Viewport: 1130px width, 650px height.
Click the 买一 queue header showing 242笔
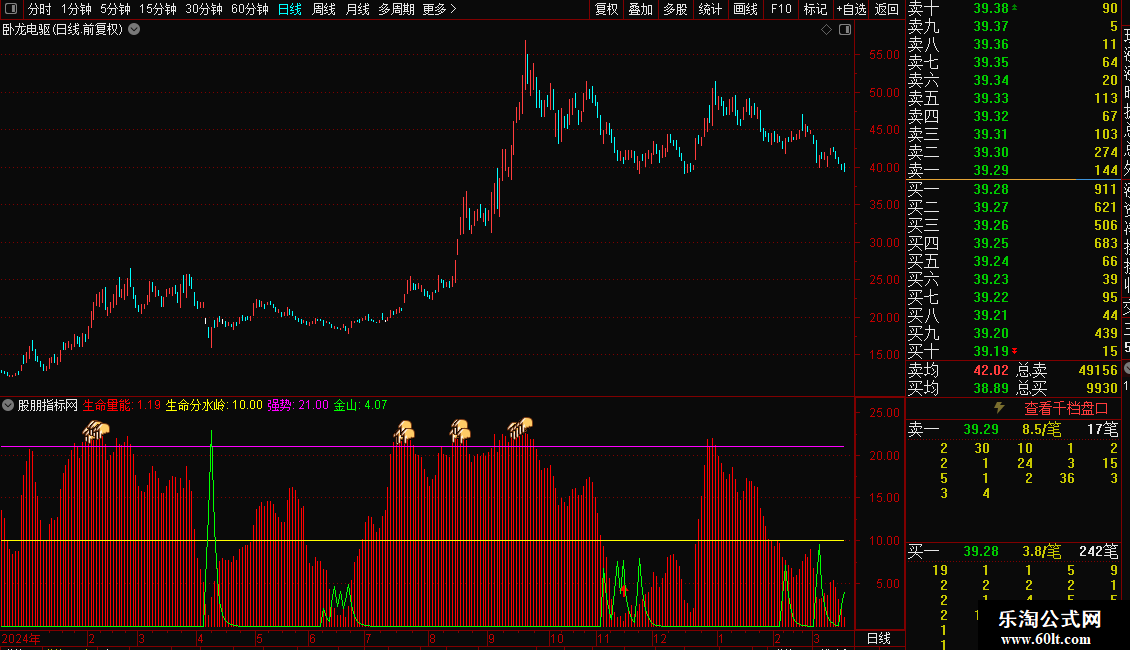point(1013,551)
